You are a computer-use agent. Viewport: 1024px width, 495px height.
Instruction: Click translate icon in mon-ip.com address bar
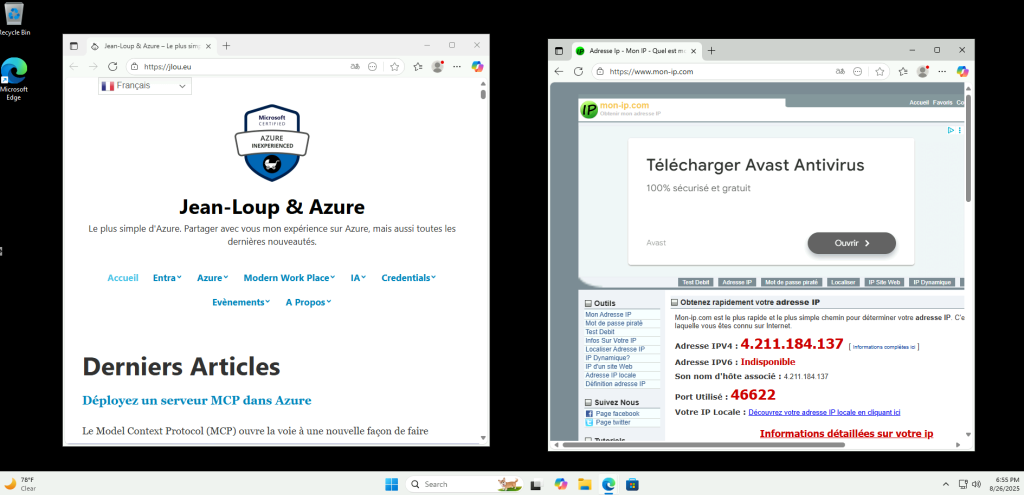[840, 71]
